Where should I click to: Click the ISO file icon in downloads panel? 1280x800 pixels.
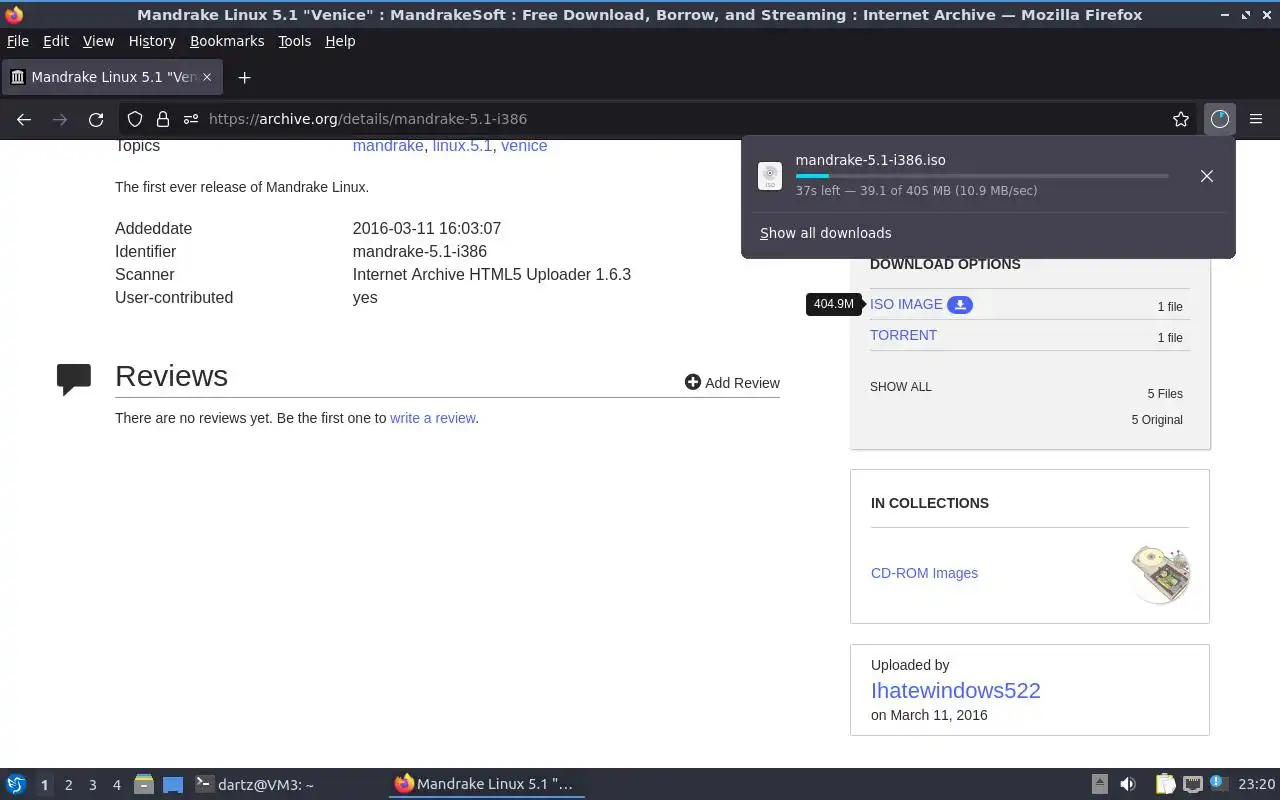770,176
